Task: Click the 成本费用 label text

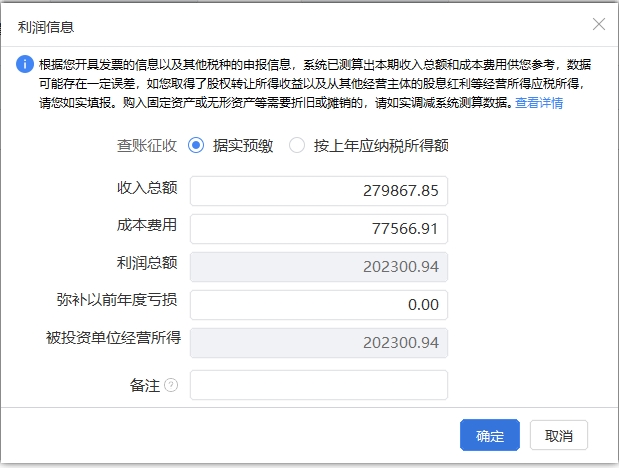Action: coord(147,225)
